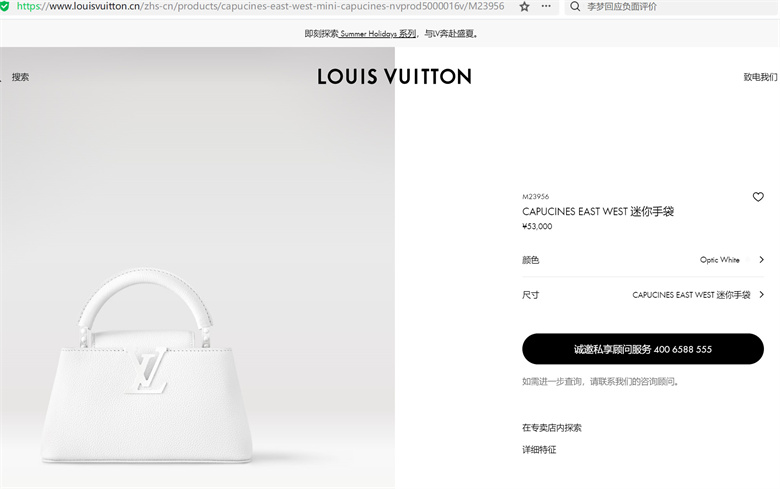
Task: Open 致电我们 contact menu item
Action: coord(760,77)
